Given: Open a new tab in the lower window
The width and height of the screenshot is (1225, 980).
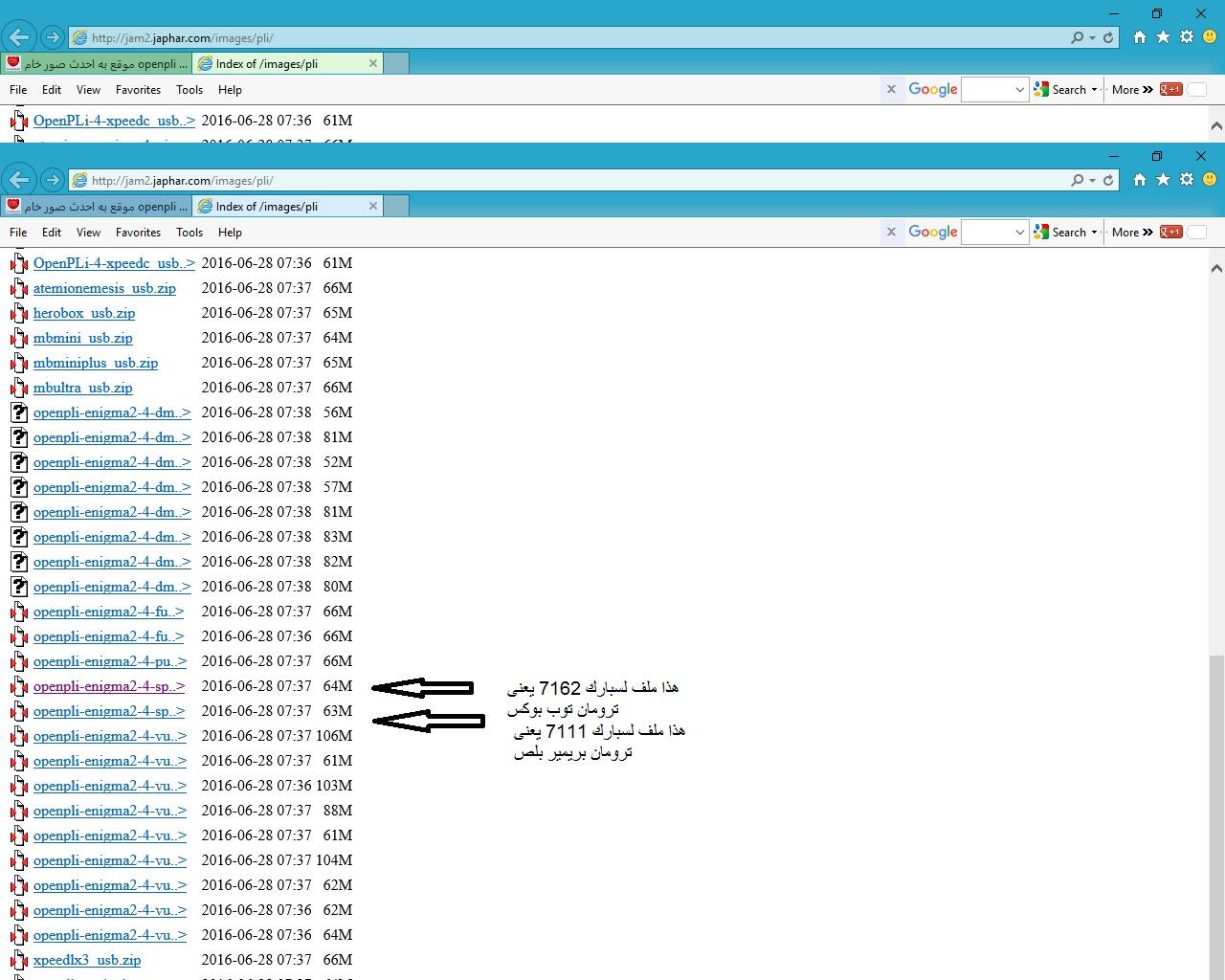Looking at the screenshot, I should tap(396, 206).
